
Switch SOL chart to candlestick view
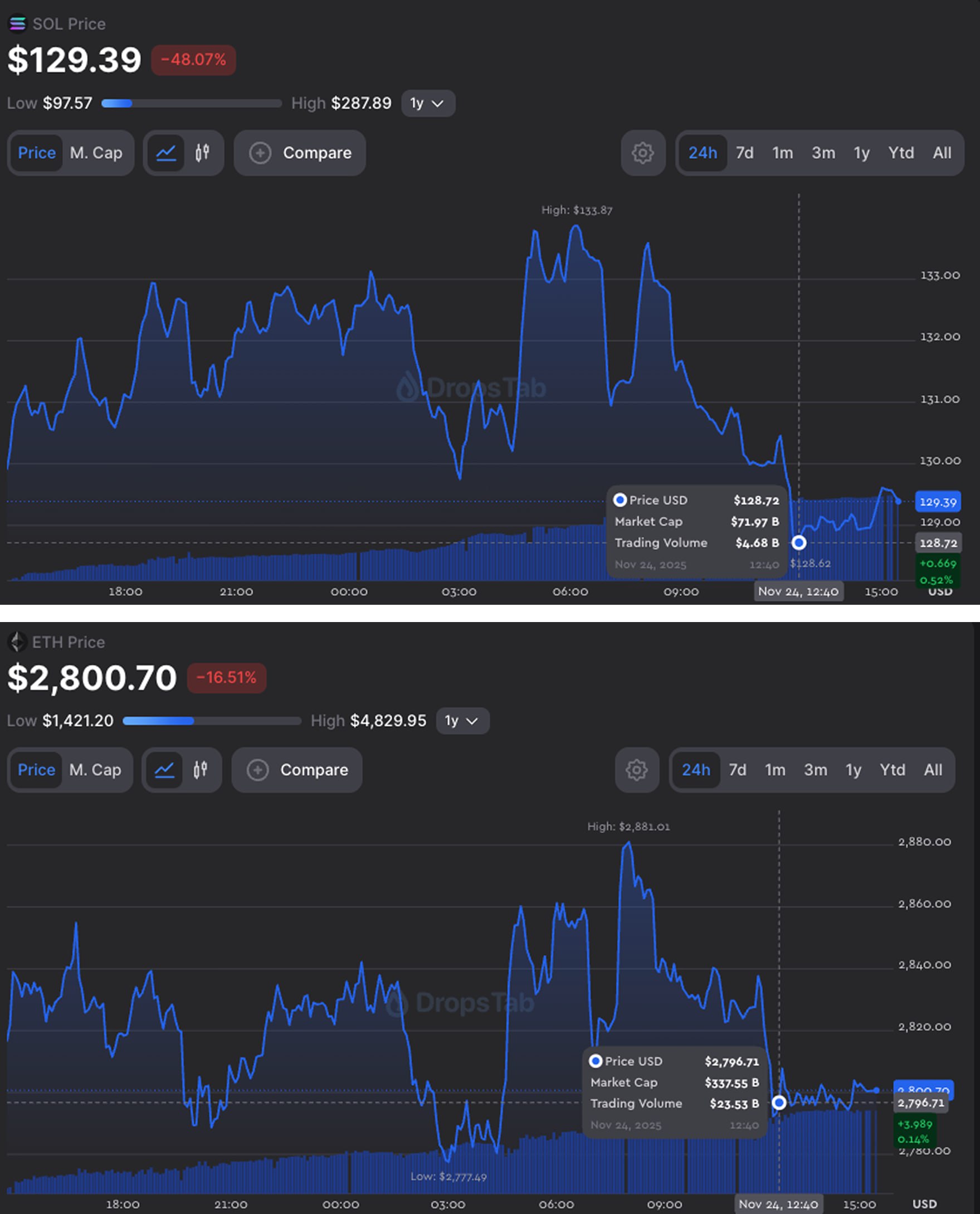click(202, 153)
